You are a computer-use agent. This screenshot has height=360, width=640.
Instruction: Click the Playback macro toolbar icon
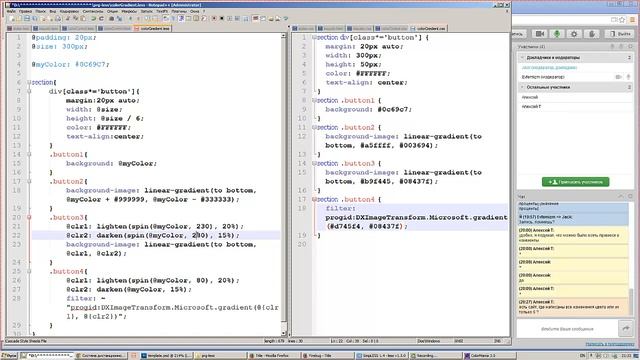tap(229, 18)
